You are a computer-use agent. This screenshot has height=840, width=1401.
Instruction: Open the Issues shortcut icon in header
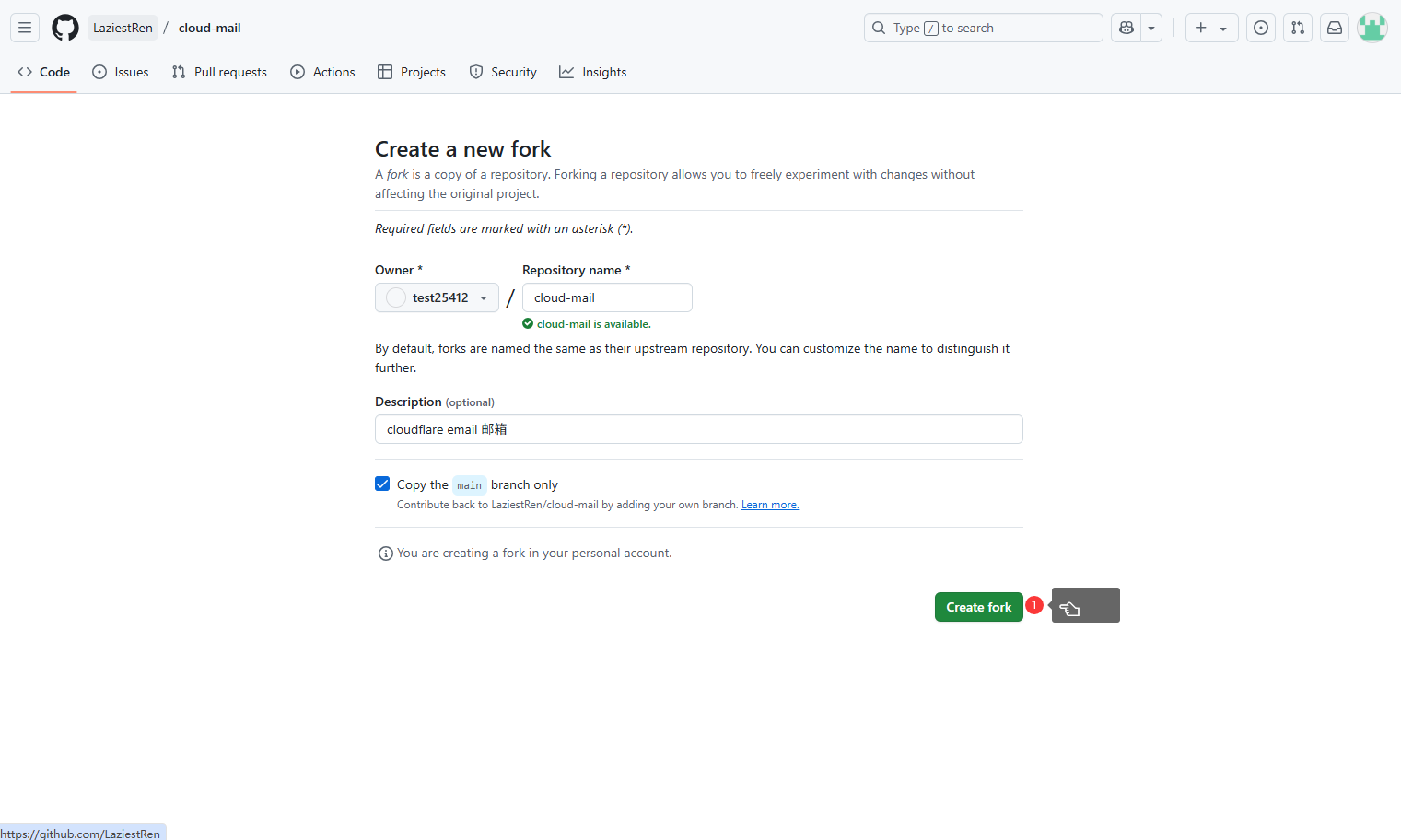[x=1261, y=28]
